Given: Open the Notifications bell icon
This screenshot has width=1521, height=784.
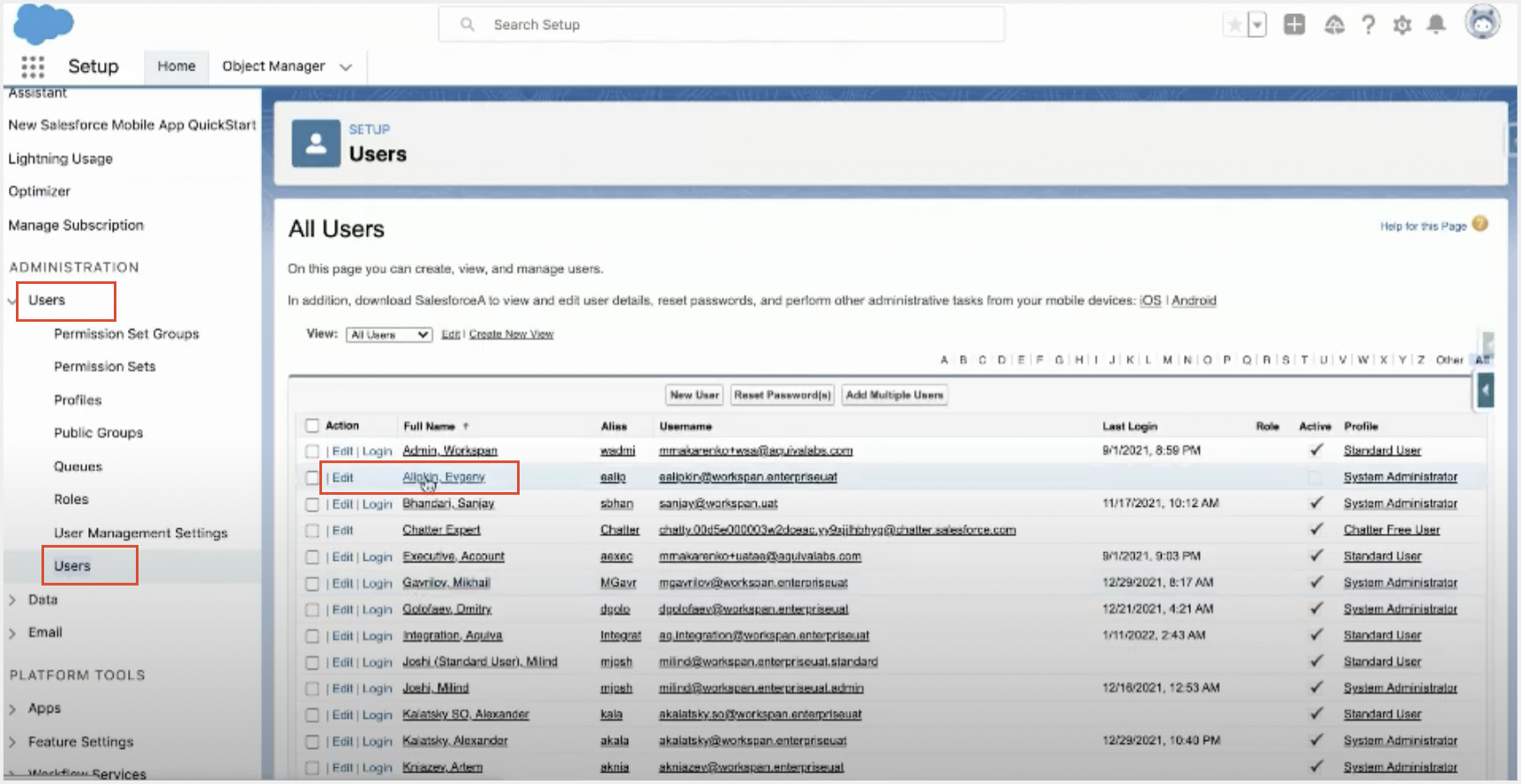Looking at the screenshot, I should [x=1436, y=25].
